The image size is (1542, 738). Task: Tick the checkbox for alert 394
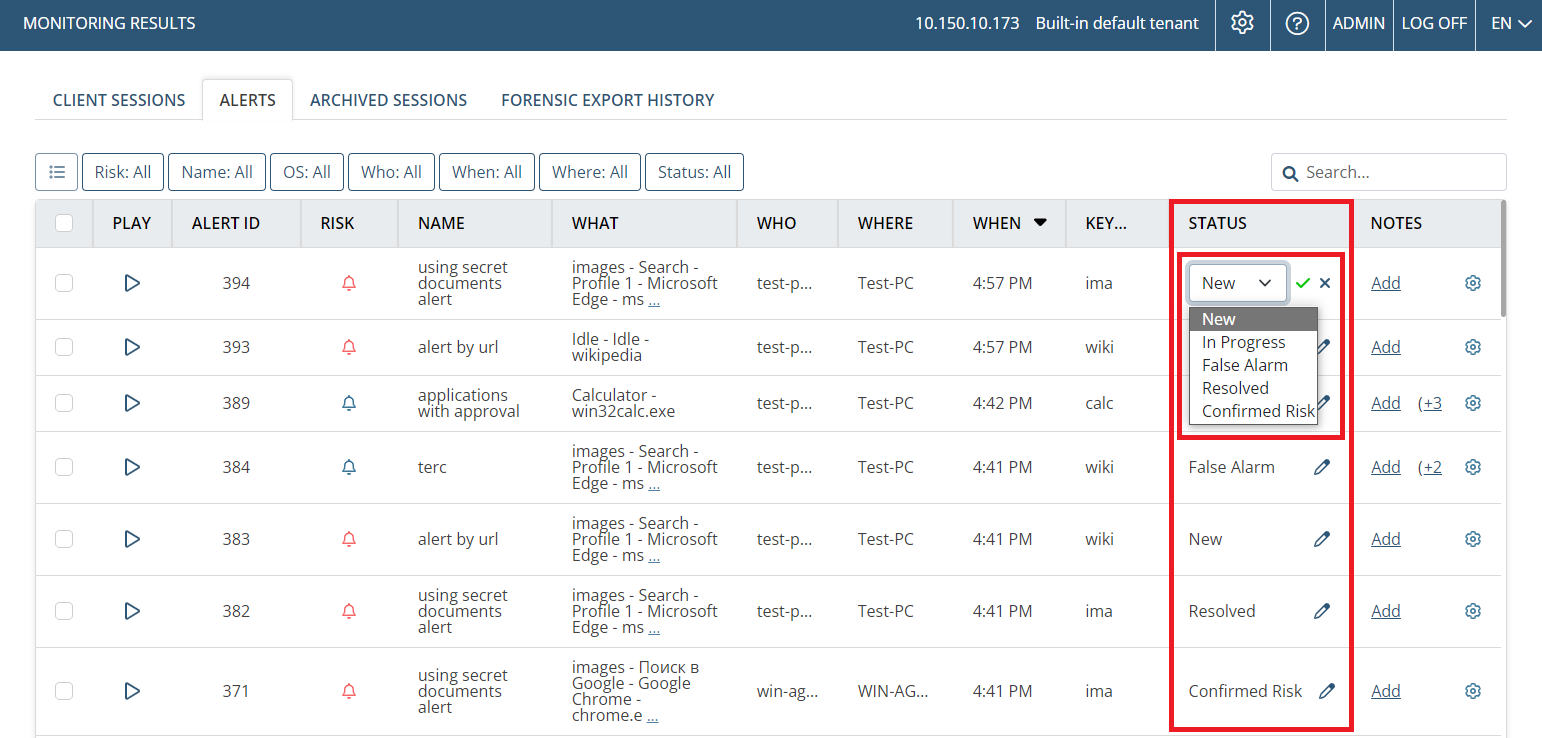tap(64, 283)
